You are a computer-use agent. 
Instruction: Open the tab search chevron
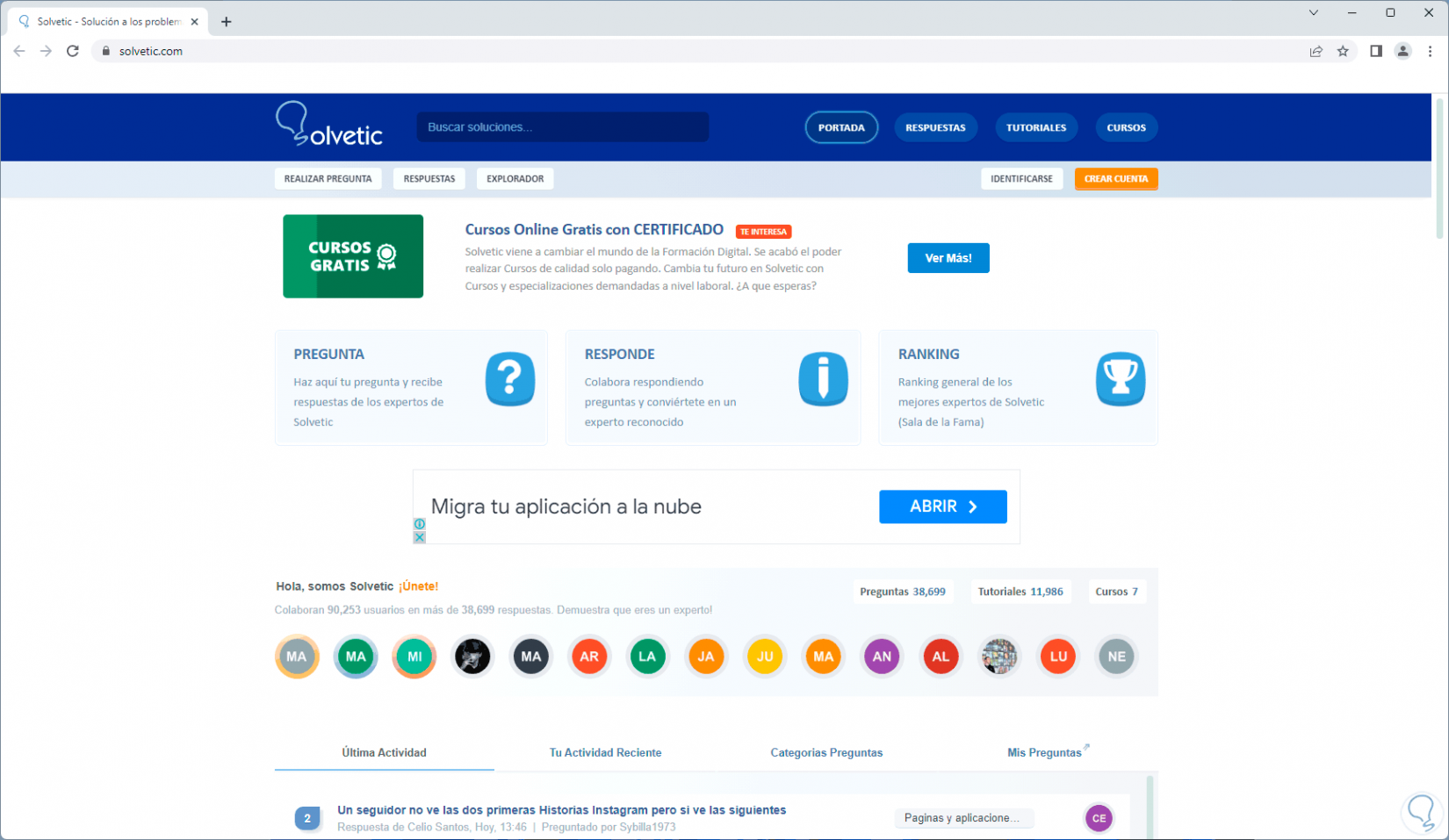click(x=1313, y=12)
